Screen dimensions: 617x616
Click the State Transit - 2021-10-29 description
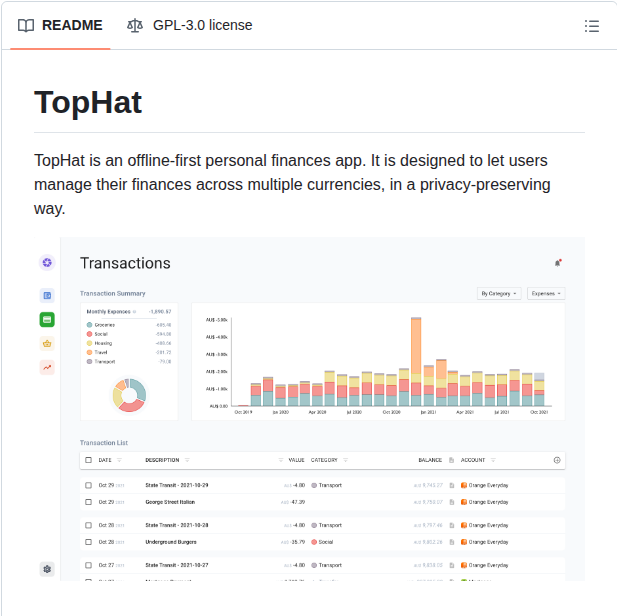(x=176, y=485)
